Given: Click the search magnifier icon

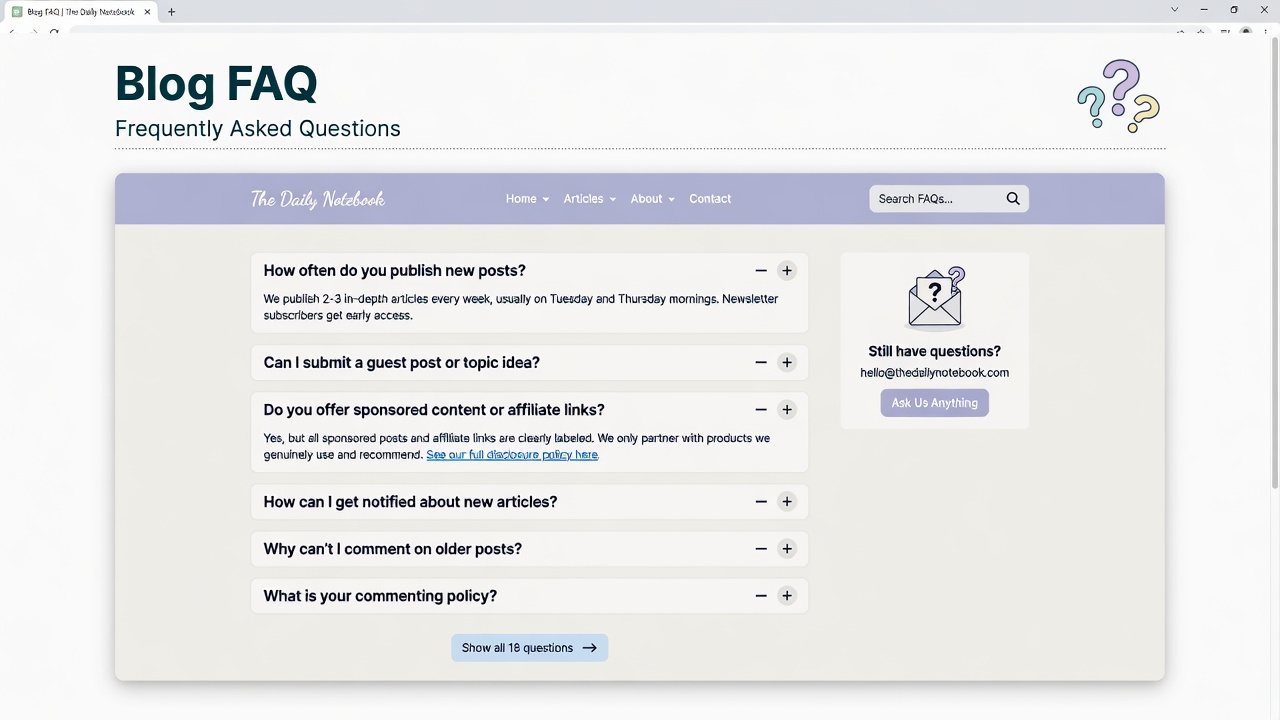Looking at the screenshot, I should pyautogui.click(x=1012, y=199).
